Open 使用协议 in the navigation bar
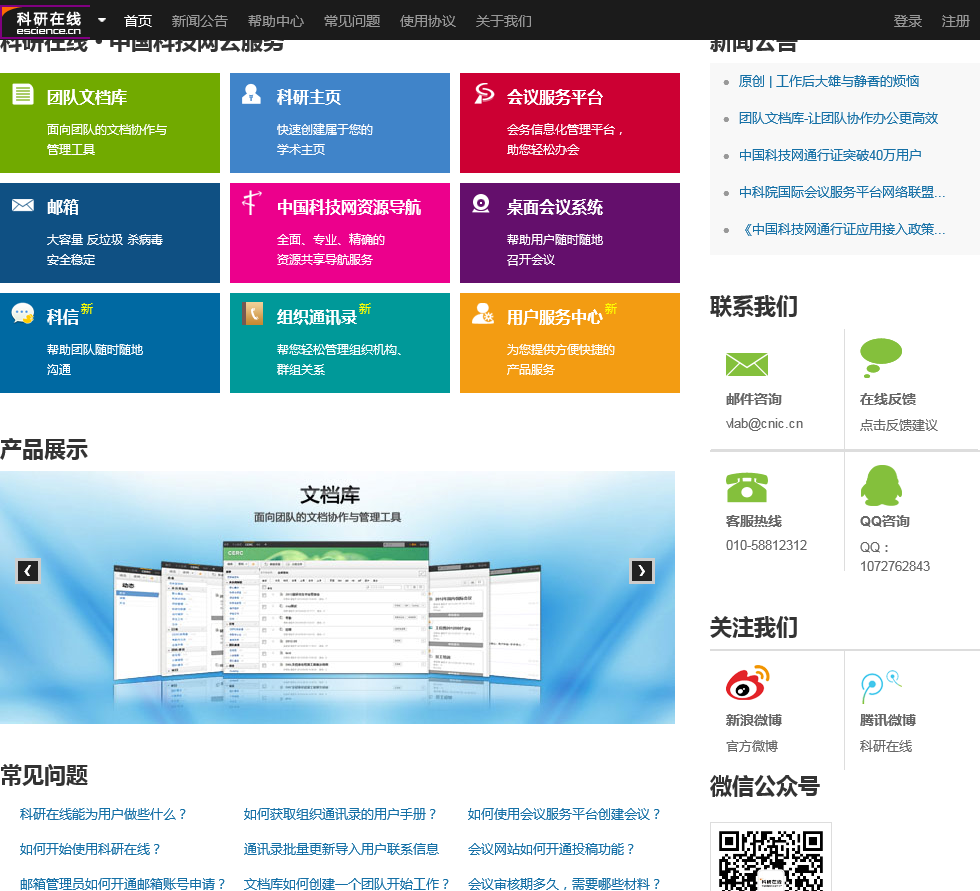This screenshot has height=891, width=980. click(x=428, y=21)
